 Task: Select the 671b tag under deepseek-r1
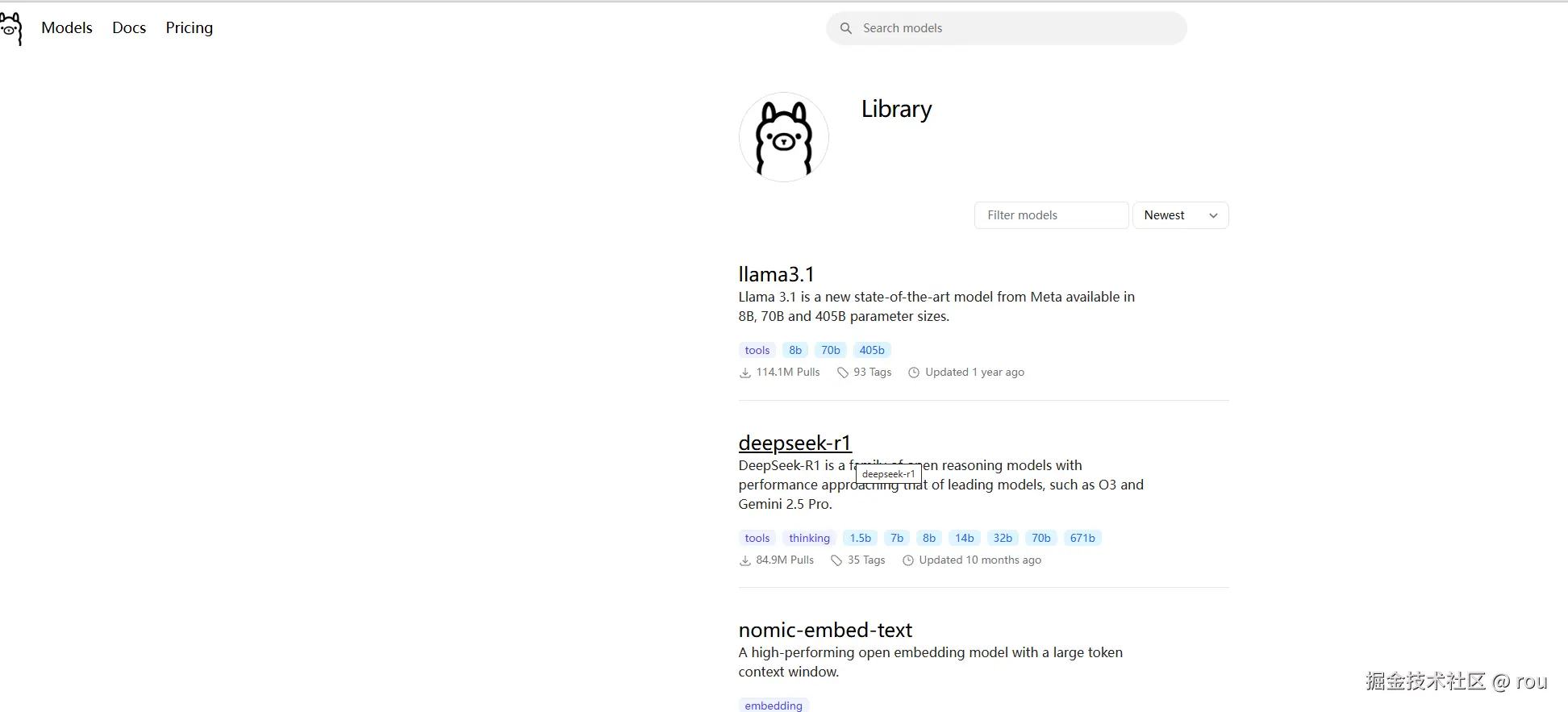pos(1082,538)
